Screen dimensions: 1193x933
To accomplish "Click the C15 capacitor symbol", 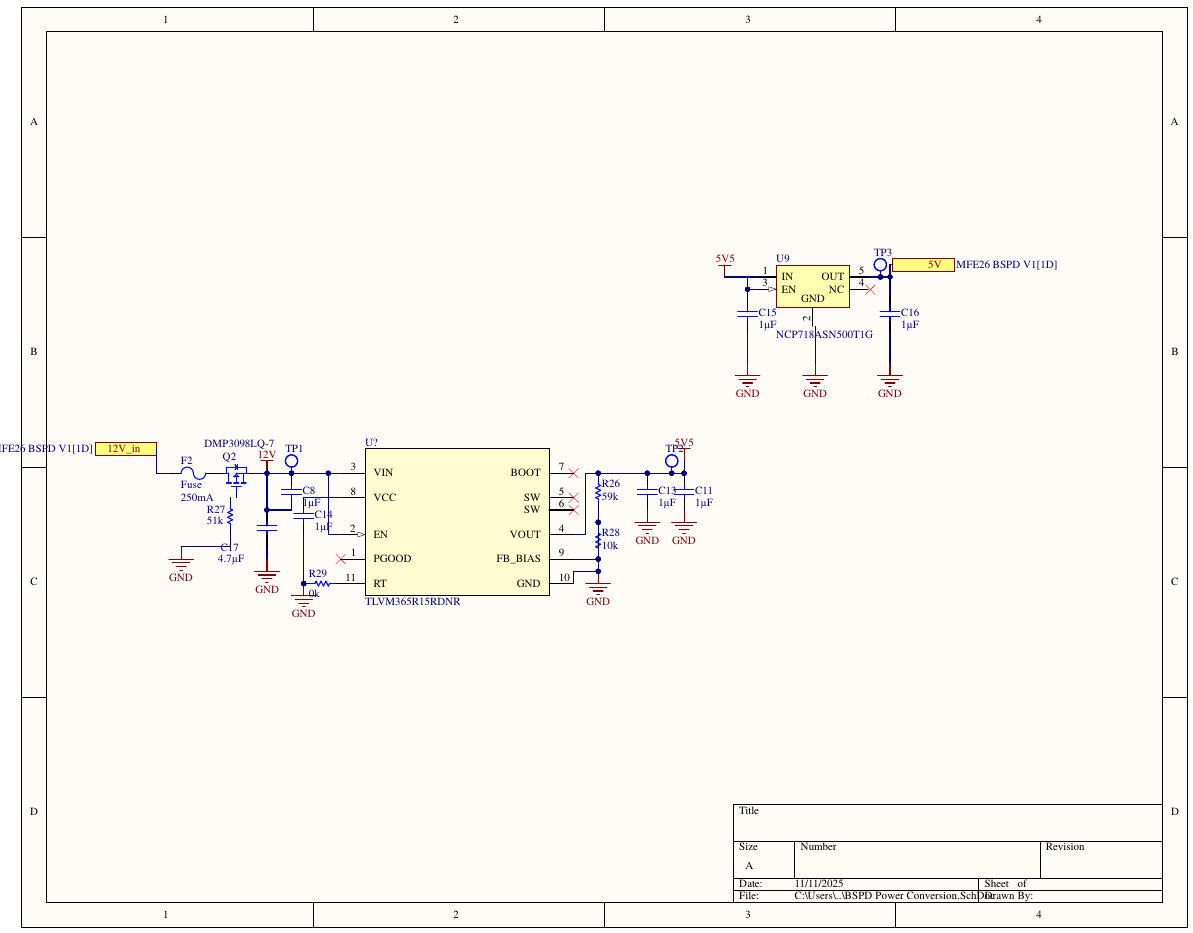I will pyautogui.click(x=748, y=314).
